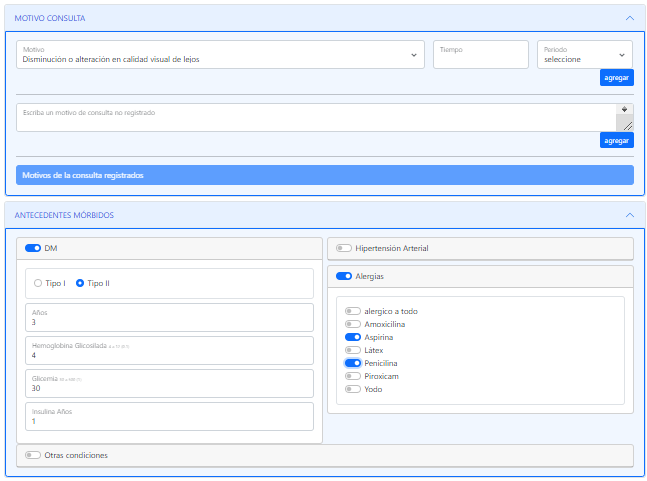
Task: Click agregar button next to Periodo
Action: click(616, 77)
